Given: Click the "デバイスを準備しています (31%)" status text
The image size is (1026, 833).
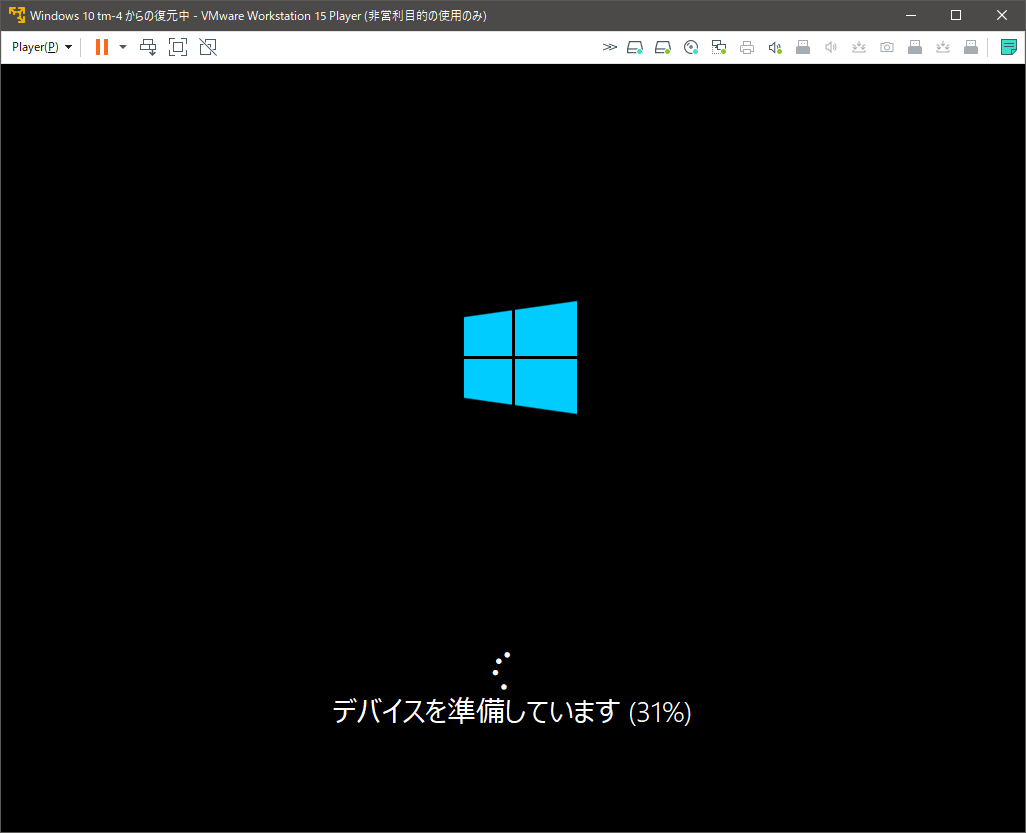Looking at the screenshot, I should (512, 712).
